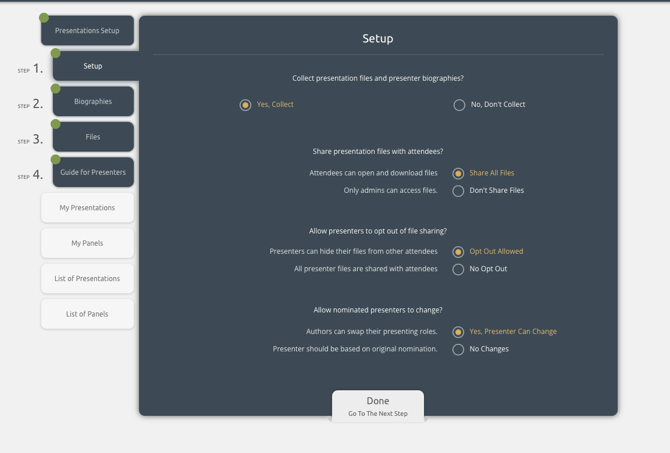Viewport: 670px width, 453px height.
Task: Choose Don't Share Files option
Action: coord(458,191)
